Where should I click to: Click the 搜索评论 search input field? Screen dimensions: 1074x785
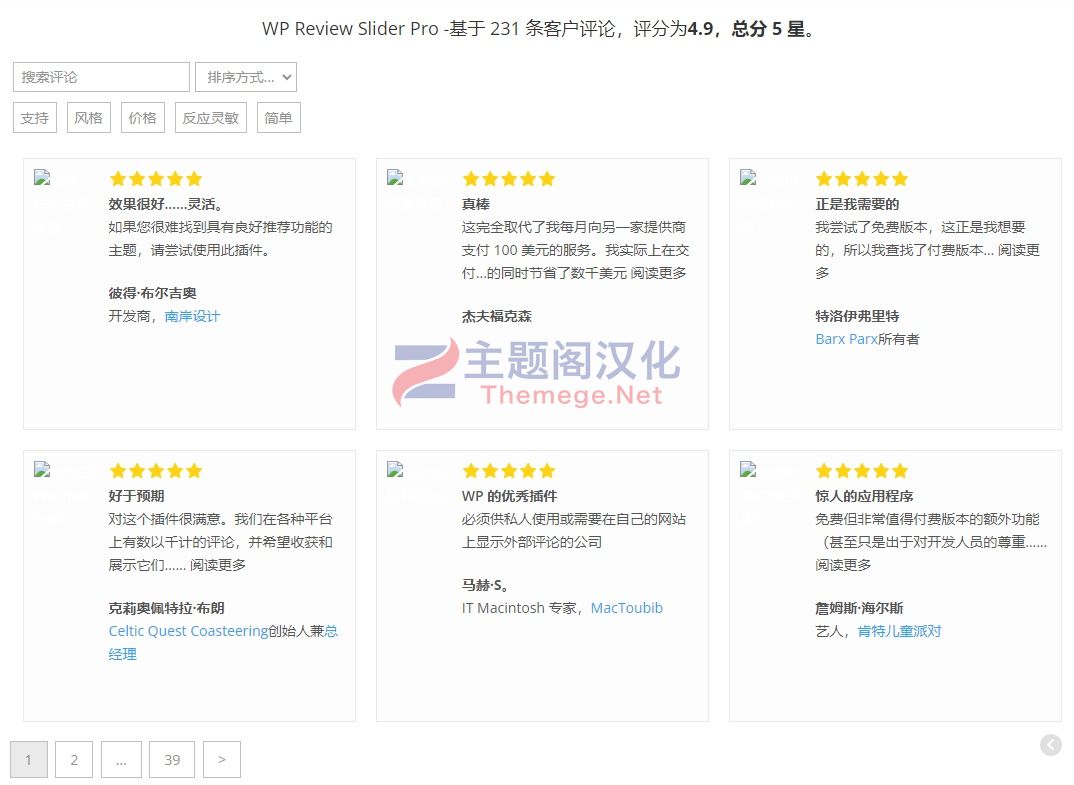pyautogui.click(x=101, y=77)
